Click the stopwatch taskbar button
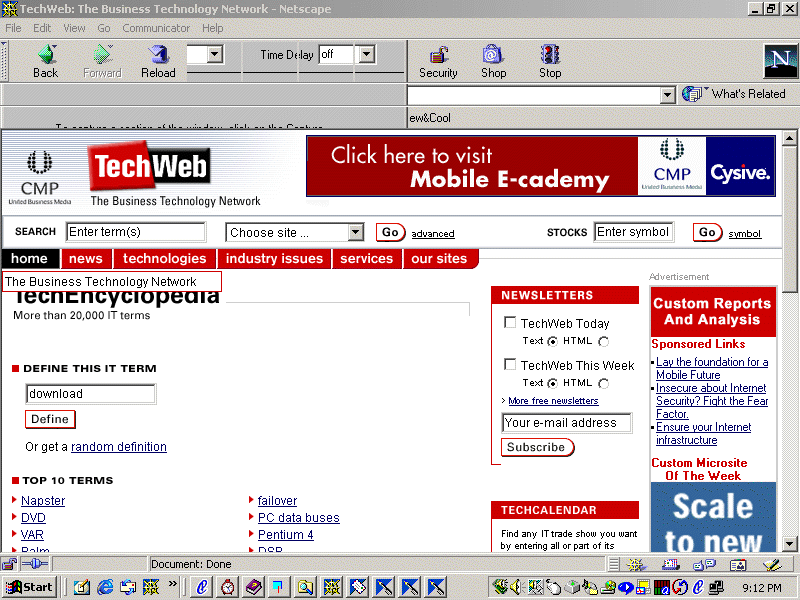Viewport: 800px width, 600px height. click(228, 587)
